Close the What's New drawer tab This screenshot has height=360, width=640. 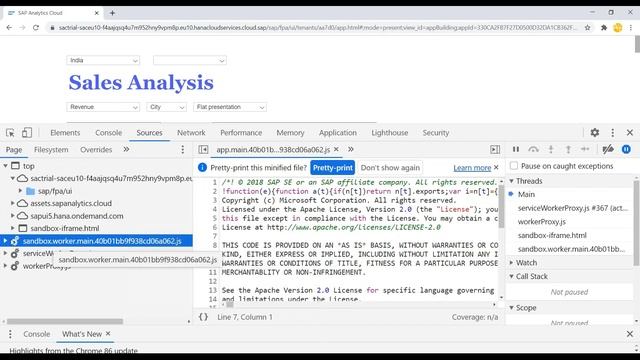click(x=108, y=333)
